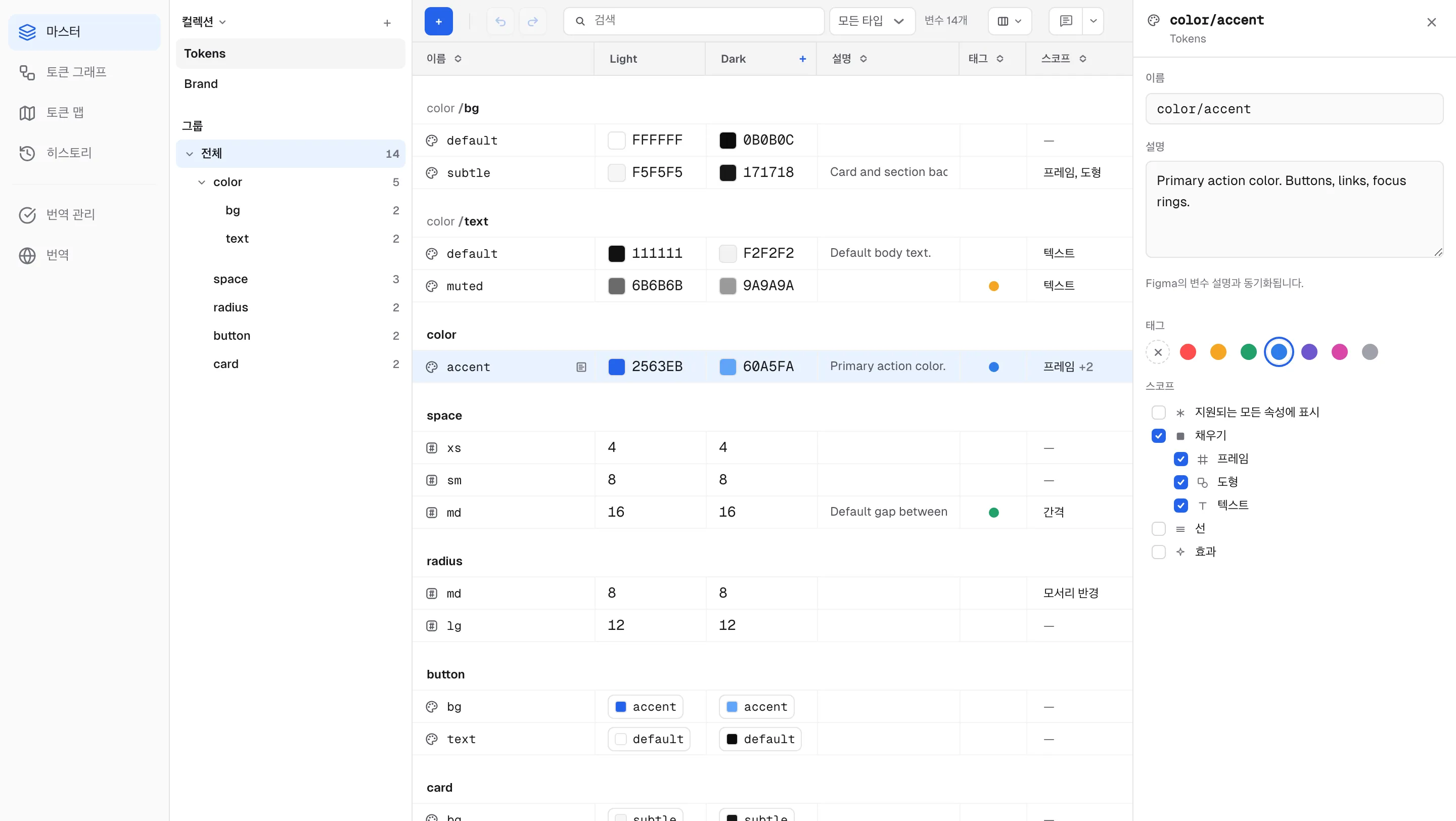Sort by 설명 column arrows
Screen dimensions: 1456x821
(x=863, y=59)
